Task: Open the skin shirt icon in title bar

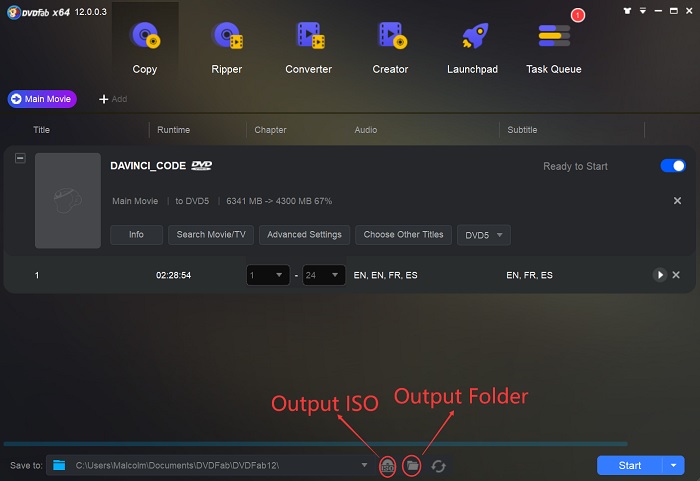Action: (x=627, y=11)
